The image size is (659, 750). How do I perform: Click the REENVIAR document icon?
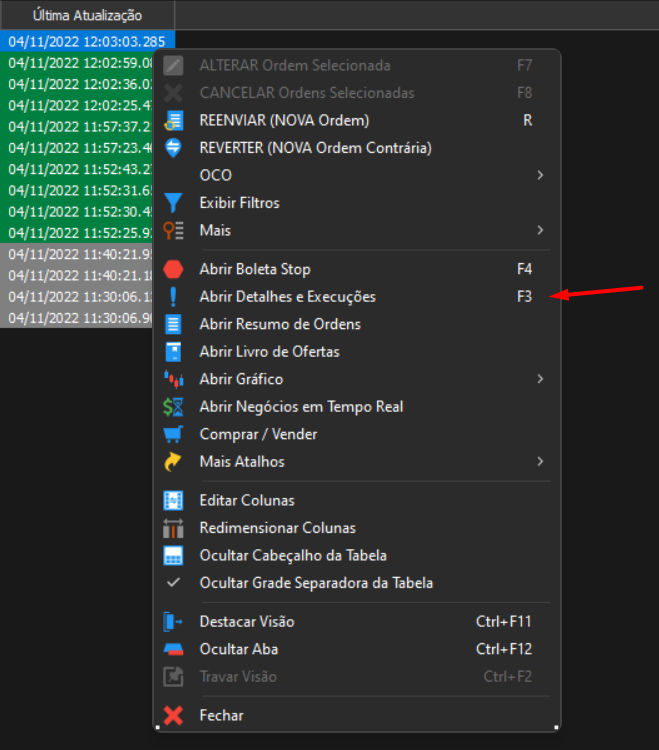pyautogui.click(x=173, y=121)
